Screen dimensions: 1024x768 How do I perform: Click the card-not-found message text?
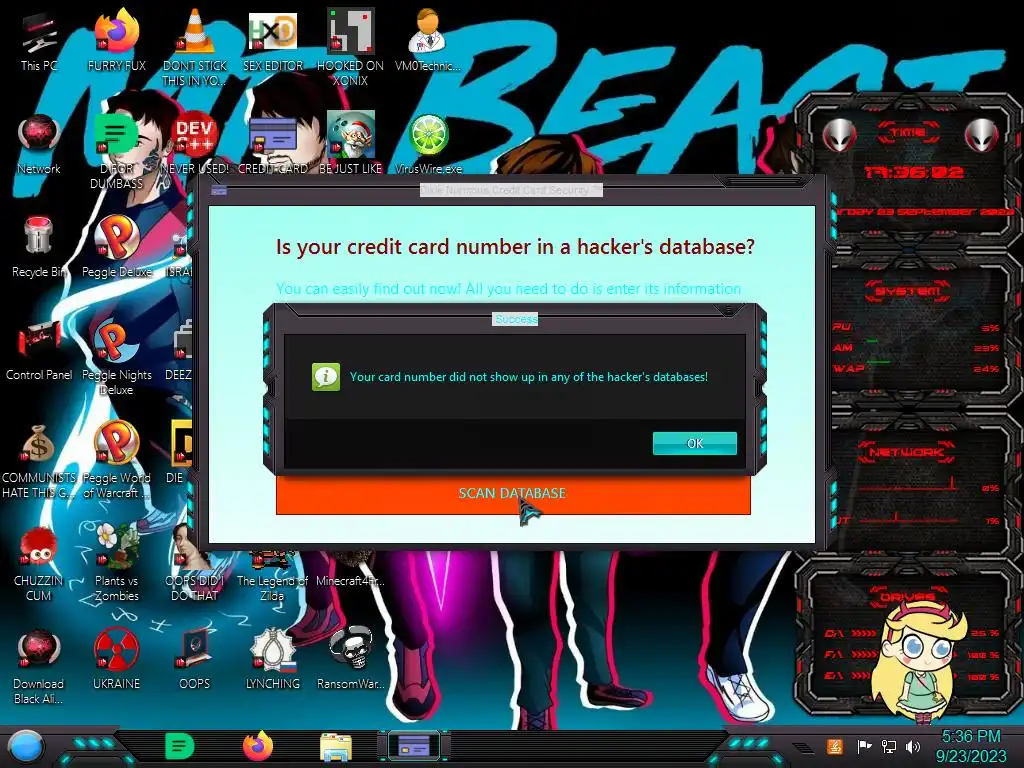(528, 377)
